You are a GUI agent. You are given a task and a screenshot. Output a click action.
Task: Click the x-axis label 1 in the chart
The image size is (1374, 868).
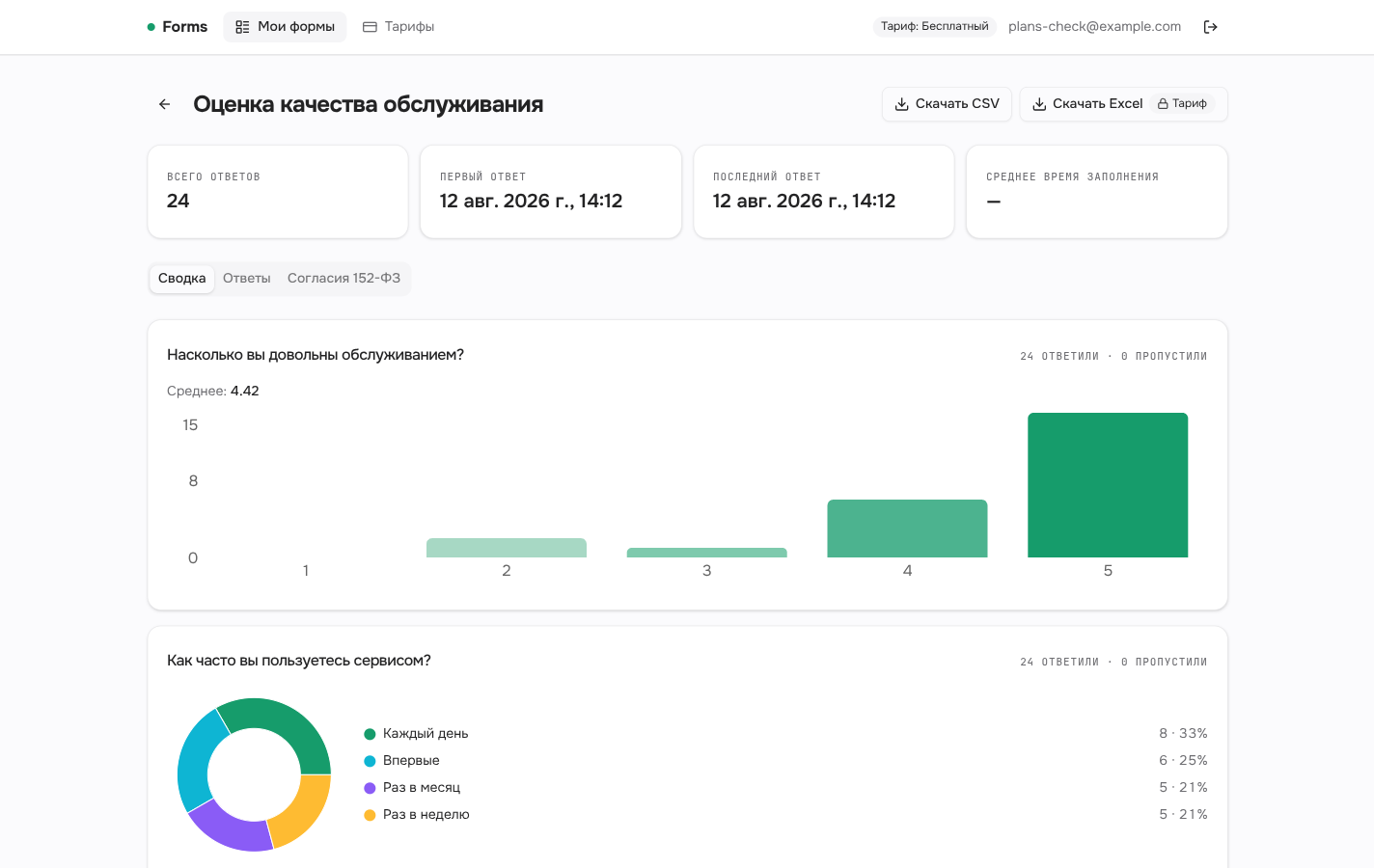tap(306, 571)
